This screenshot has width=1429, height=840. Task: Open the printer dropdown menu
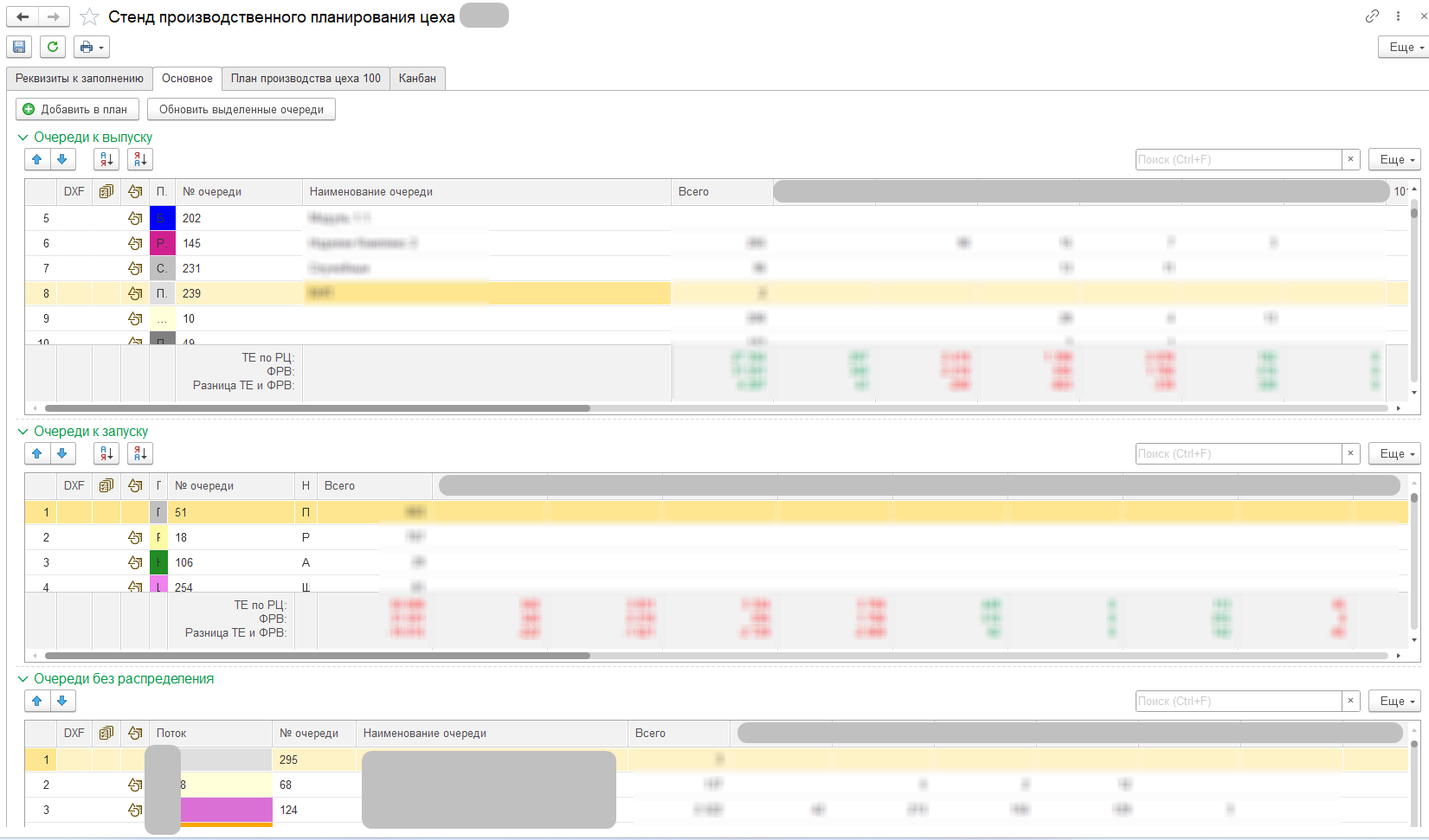coord(92,47)
